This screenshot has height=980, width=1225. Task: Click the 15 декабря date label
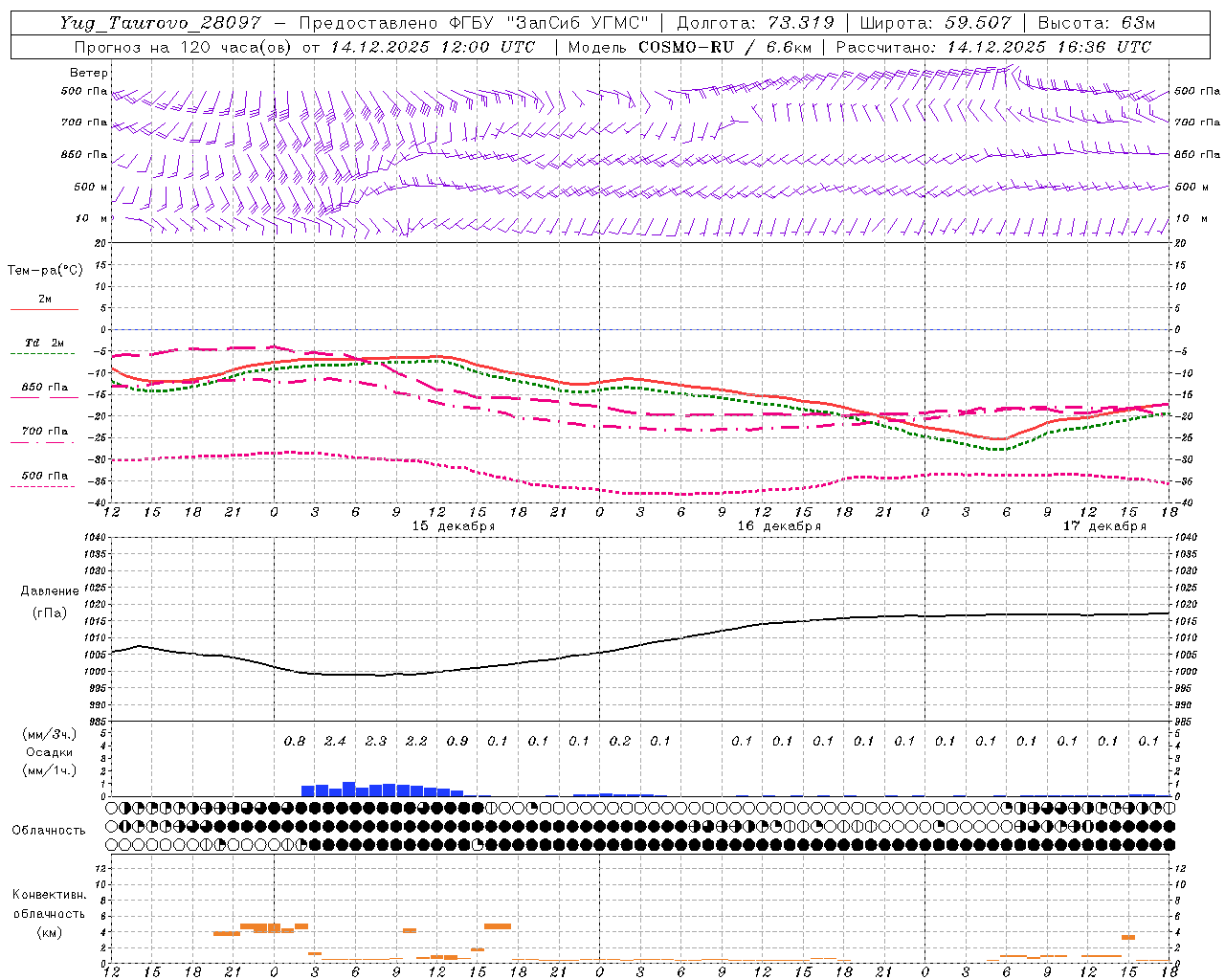click(x=454, y=526)
